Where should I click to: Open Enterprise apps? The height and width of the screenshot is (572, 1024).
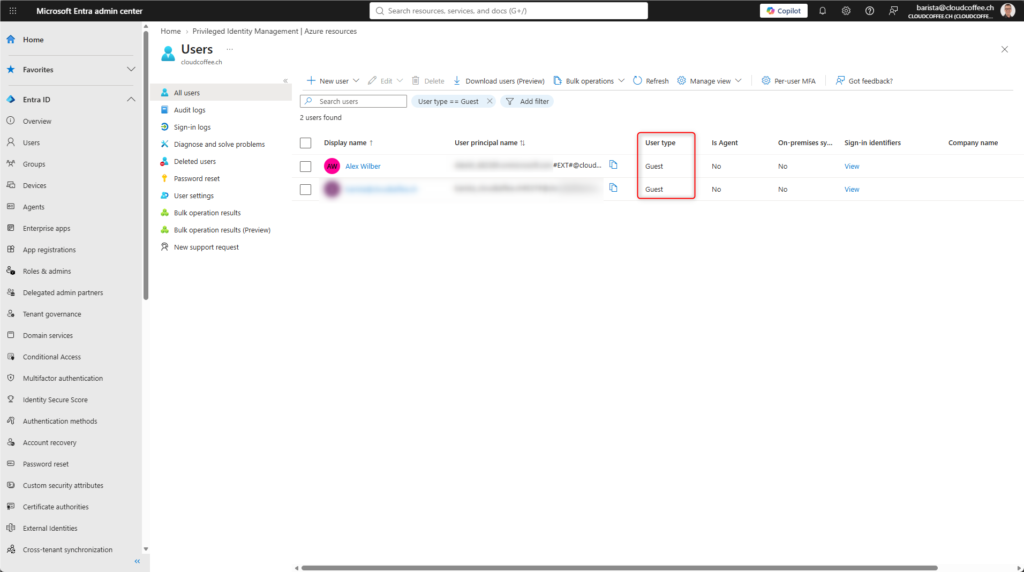point(46,229)
